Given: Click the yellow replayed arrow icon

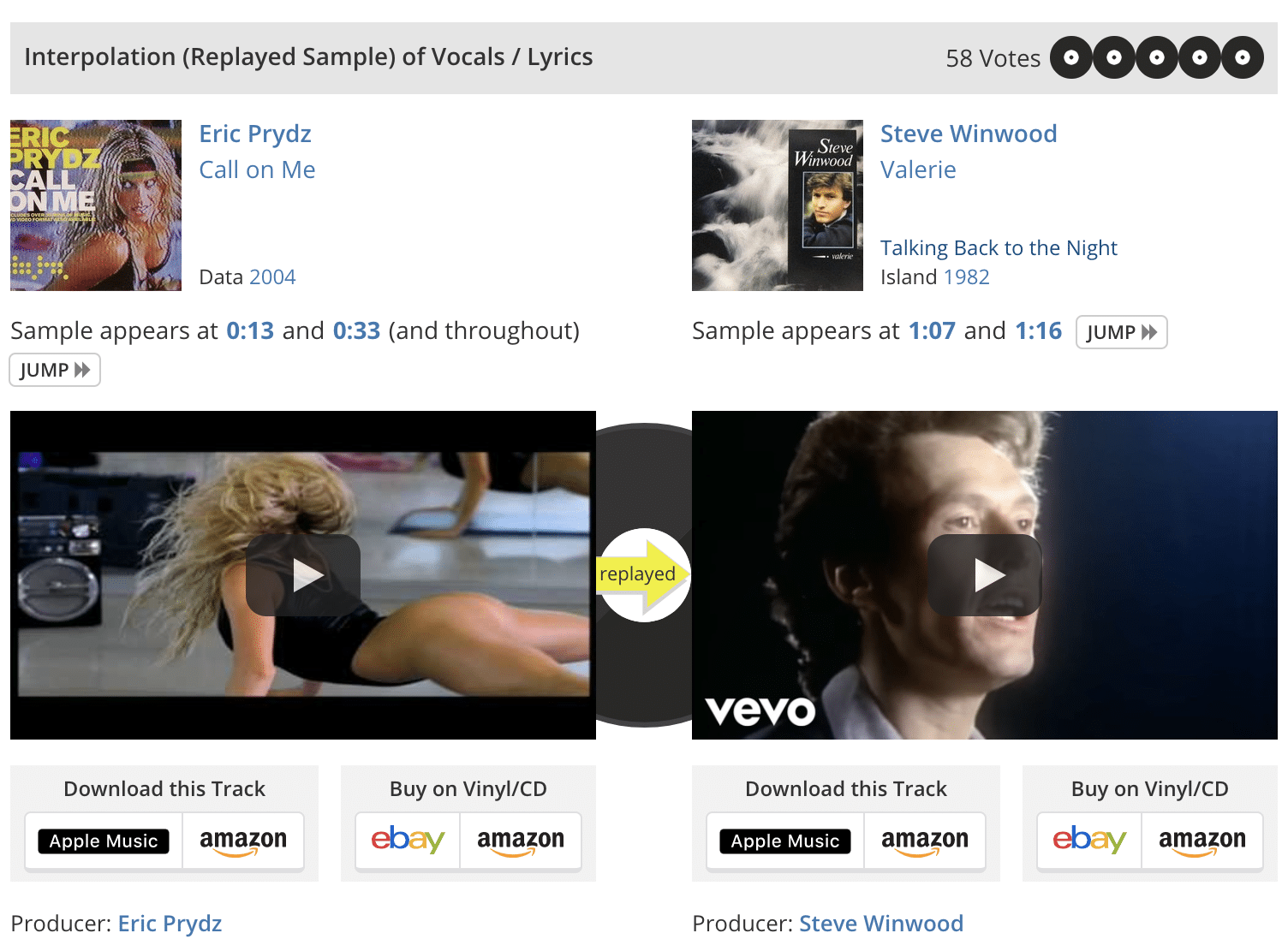Looking at the screenshot, I should [644, 574].
